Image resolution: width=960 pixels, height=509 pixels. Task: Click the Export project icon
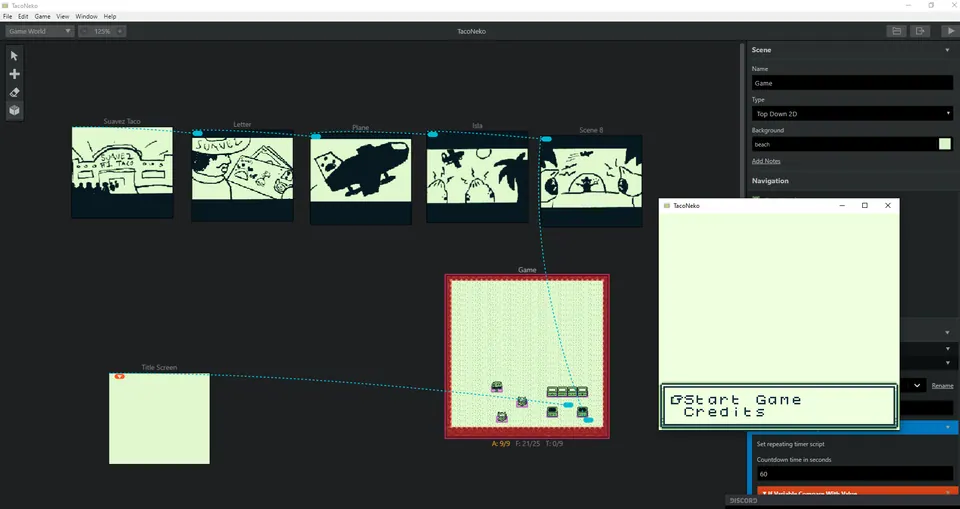(x=920, y=31)
